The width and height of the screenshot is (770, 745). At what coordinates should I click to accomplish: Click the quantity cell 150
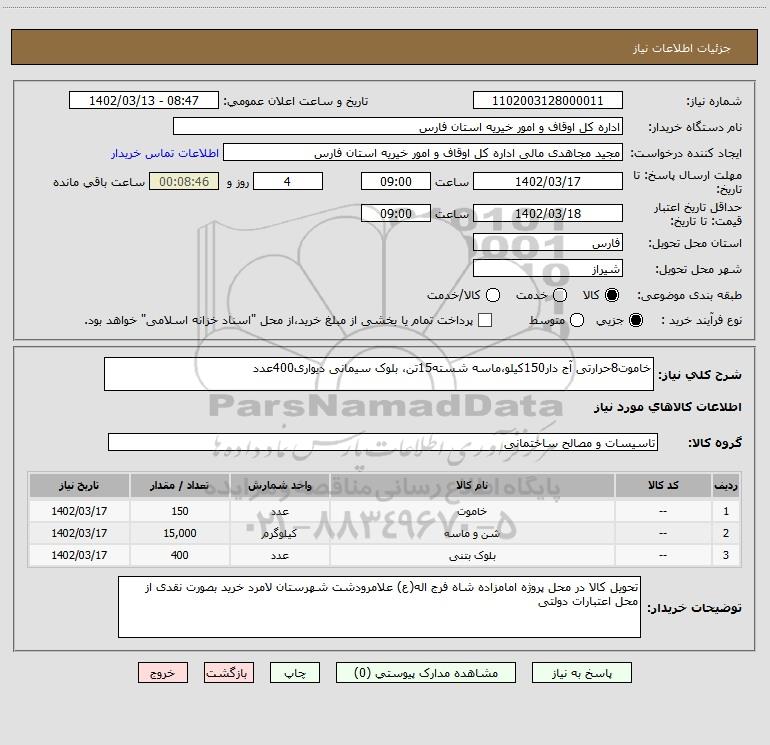[179, 511]
